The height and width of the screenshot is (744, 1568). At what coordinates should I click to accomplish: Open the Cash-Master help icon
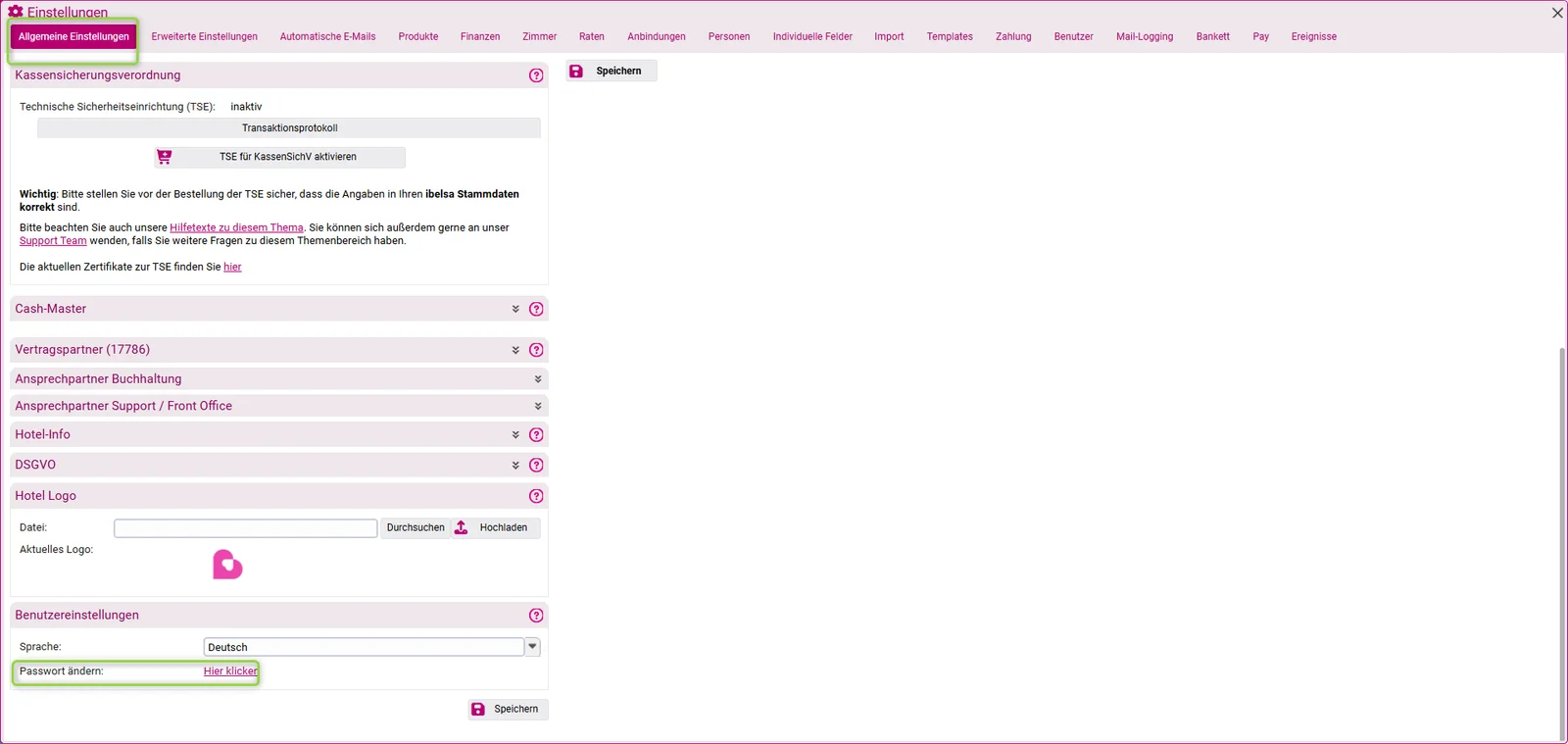click(536, 309)
